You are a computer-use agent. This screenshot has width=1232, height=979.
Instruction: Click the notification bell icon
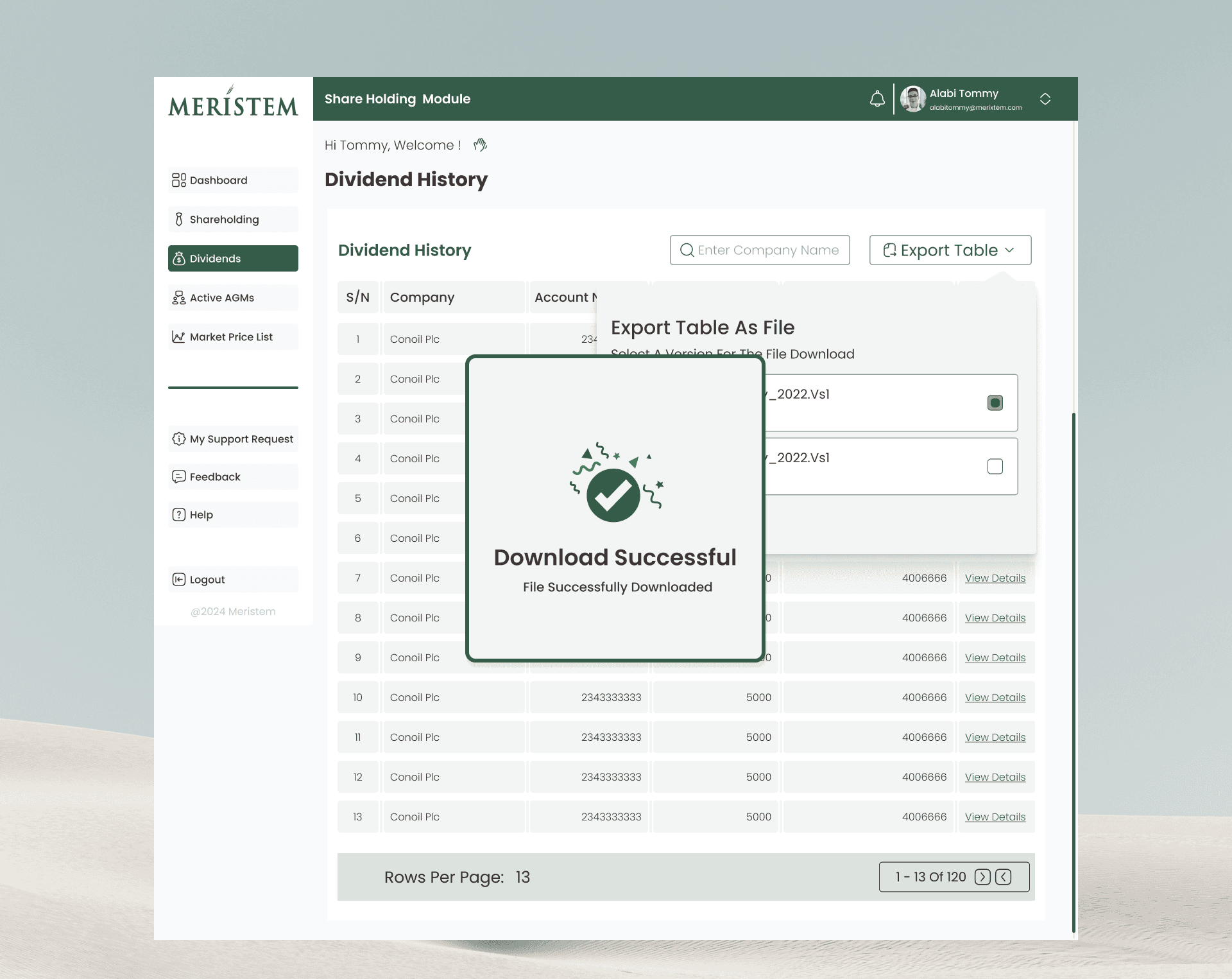[x=877, y=99]
